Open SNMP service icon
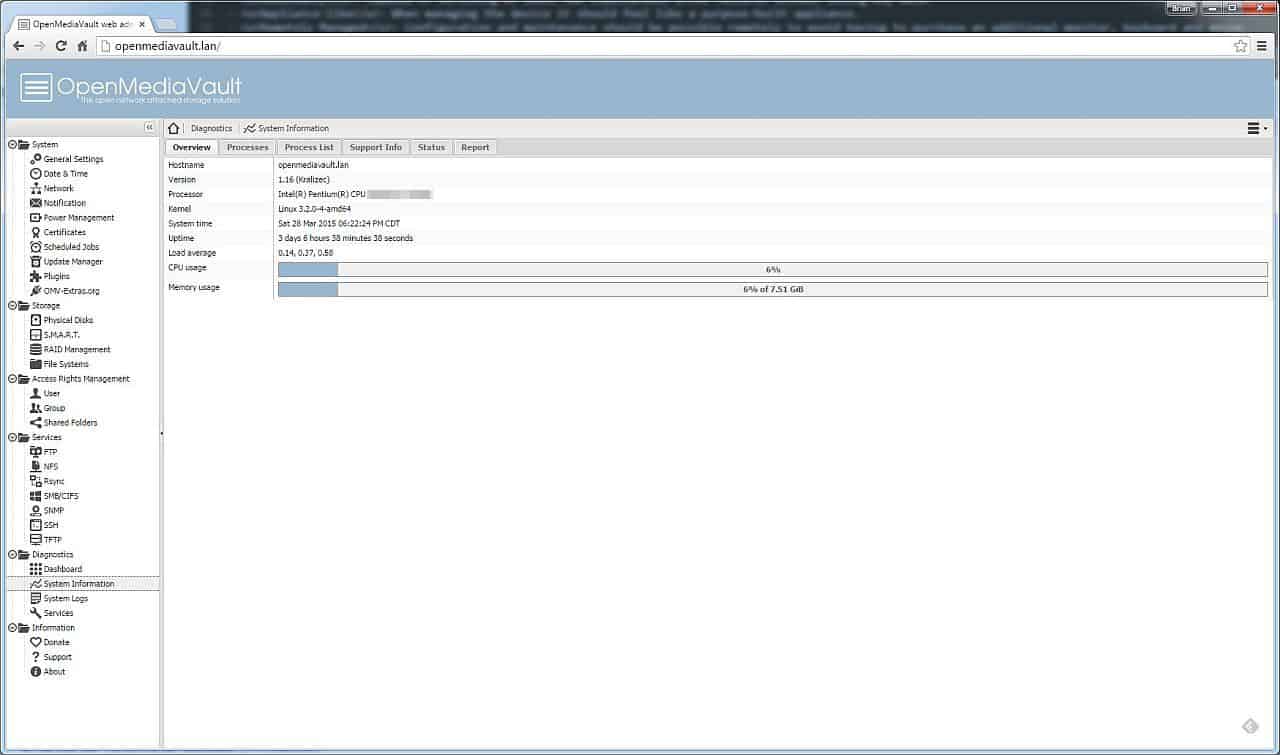 (x=36, y=511)
